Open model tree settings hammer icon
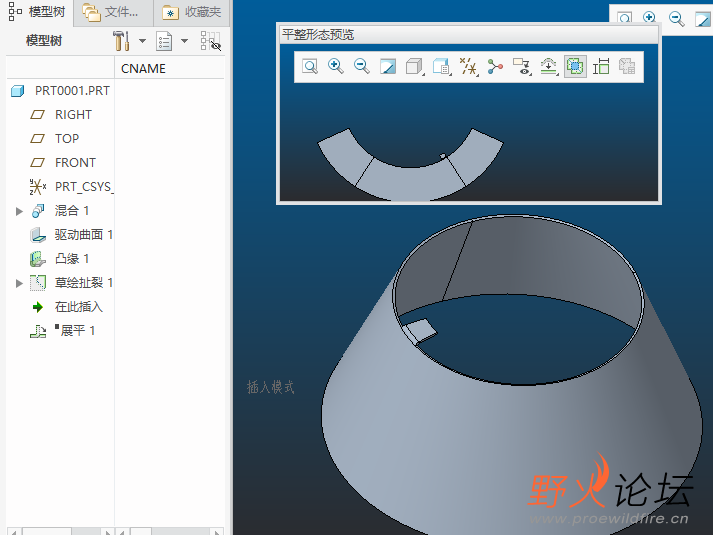 tap(122, 41)
